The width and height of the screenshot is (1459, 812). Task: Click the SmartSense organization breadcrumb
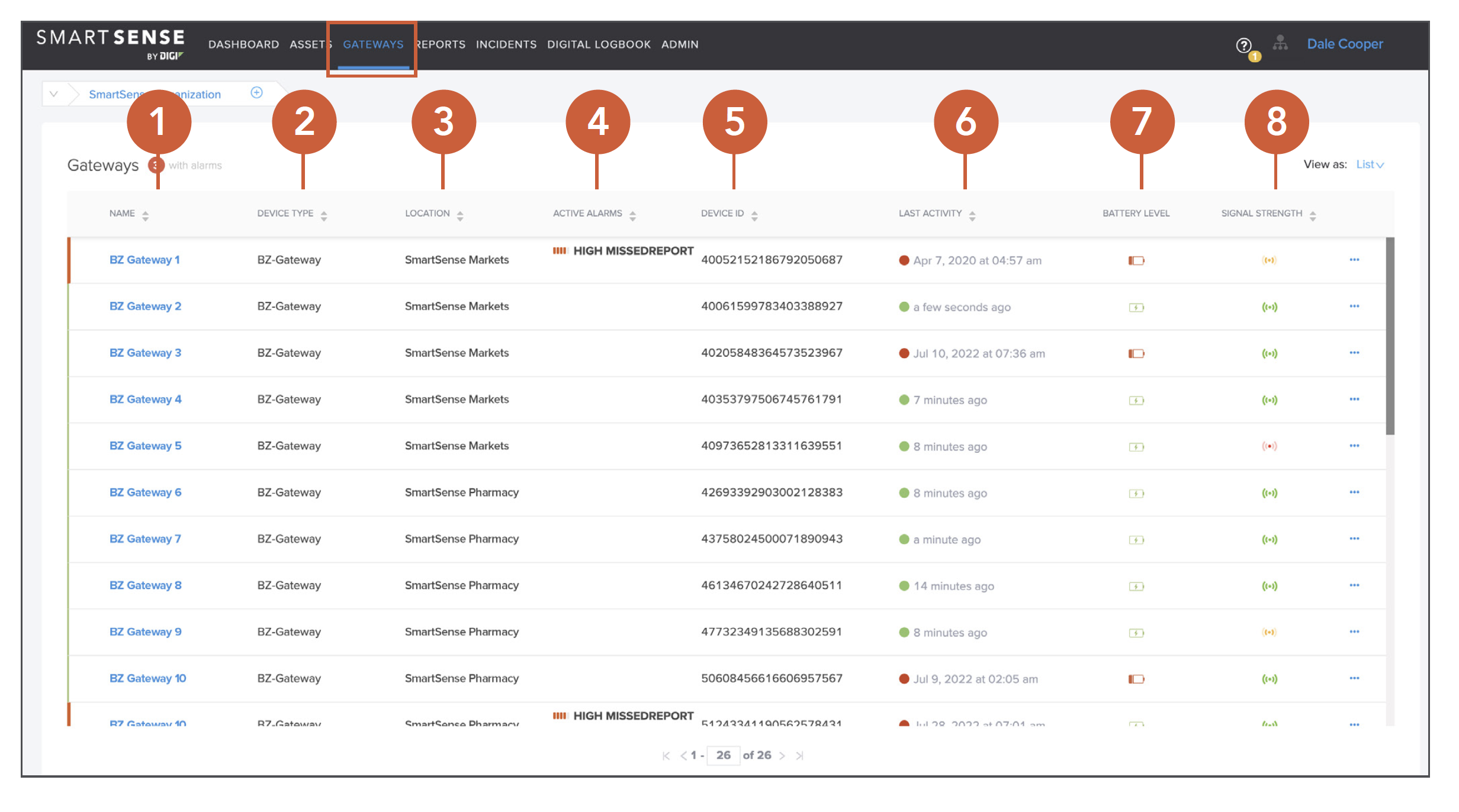click(155, 94)
